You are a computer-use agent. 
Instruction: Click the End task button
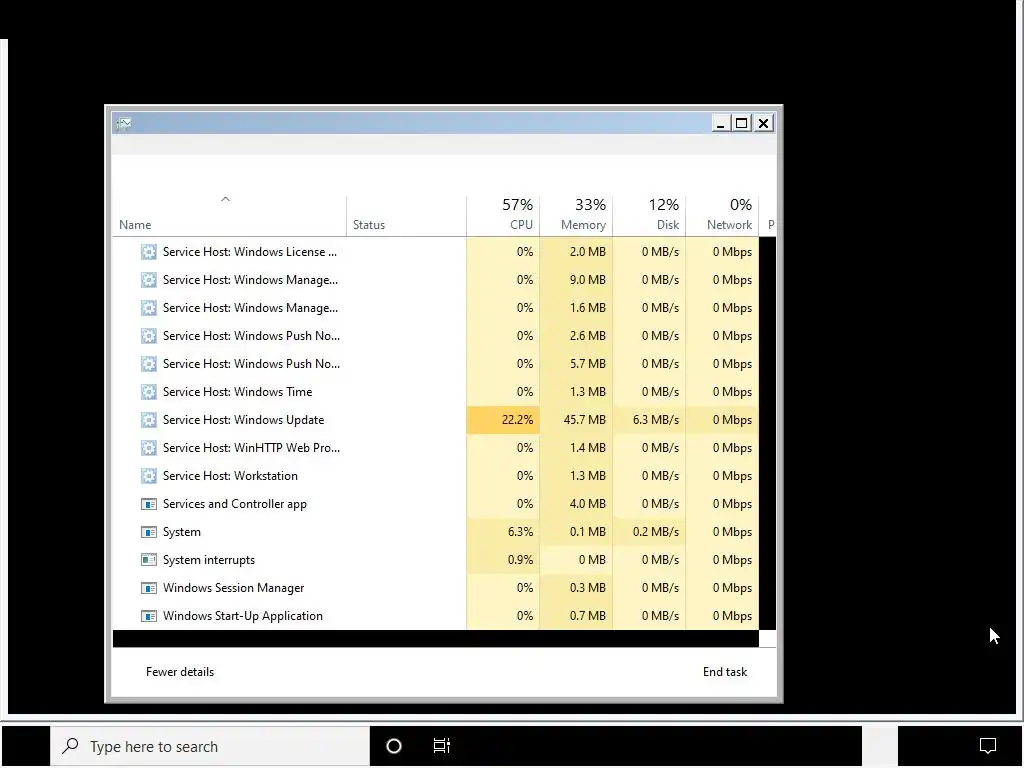pos(725,672)
